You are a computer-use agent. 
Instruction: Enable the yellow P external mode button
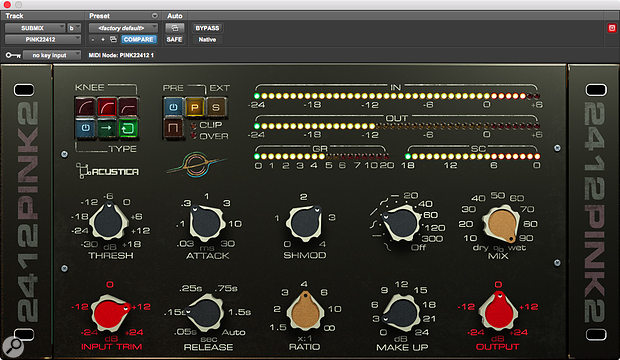[195, 107]
